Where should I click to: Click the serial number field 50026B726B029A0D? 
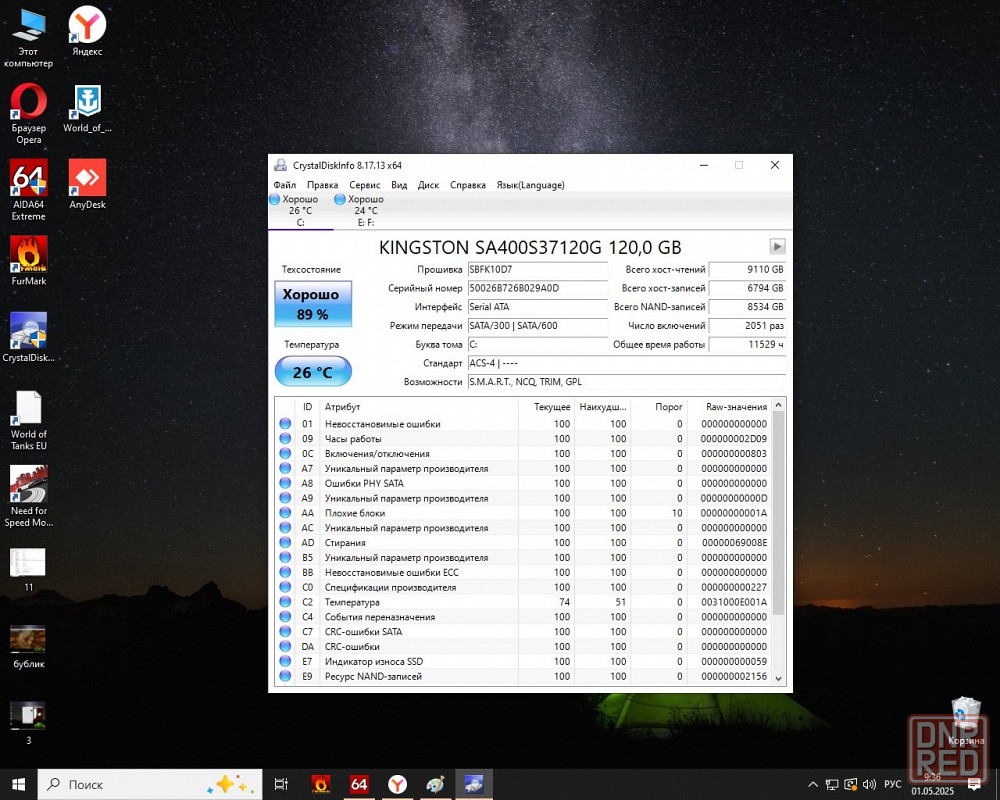(538, 288)
